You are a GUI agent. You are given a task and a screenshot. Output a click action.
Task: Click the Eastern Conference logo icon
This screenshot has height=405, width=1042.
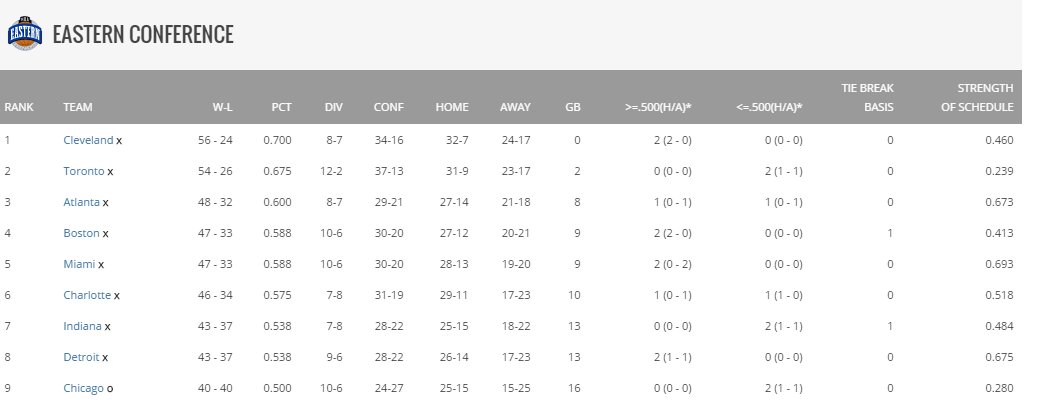coord(25,33)
